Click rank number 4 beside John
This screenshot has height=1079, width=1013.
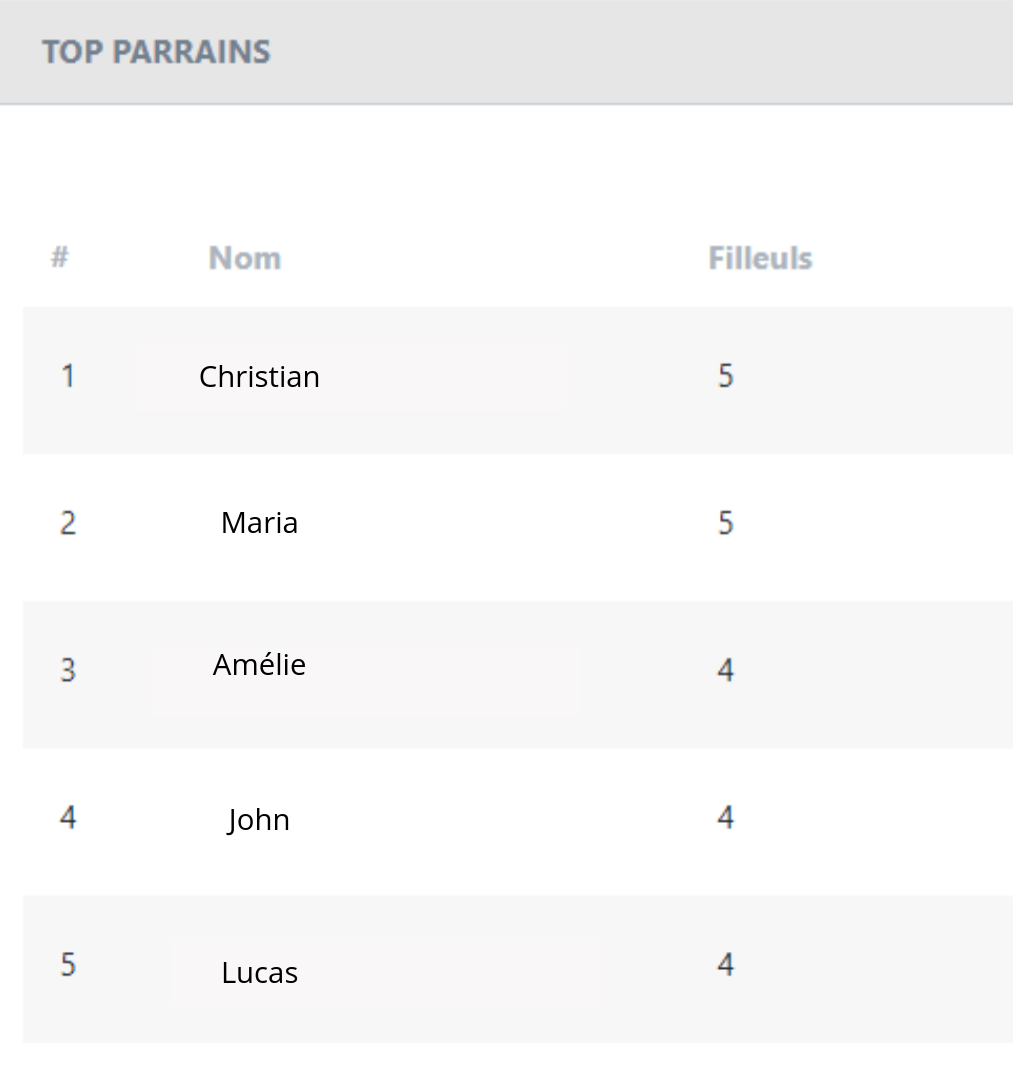(67, 818)
